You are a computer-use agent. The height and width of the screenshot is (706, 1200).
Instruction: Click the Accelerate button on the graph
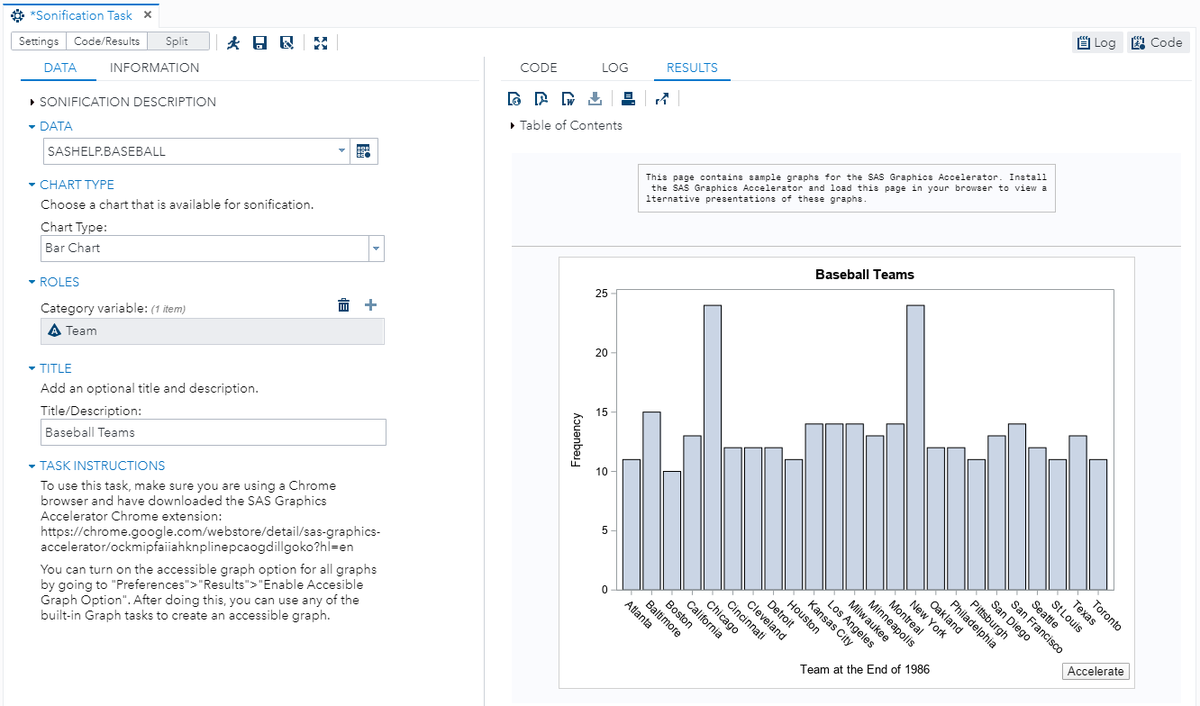1096,671
